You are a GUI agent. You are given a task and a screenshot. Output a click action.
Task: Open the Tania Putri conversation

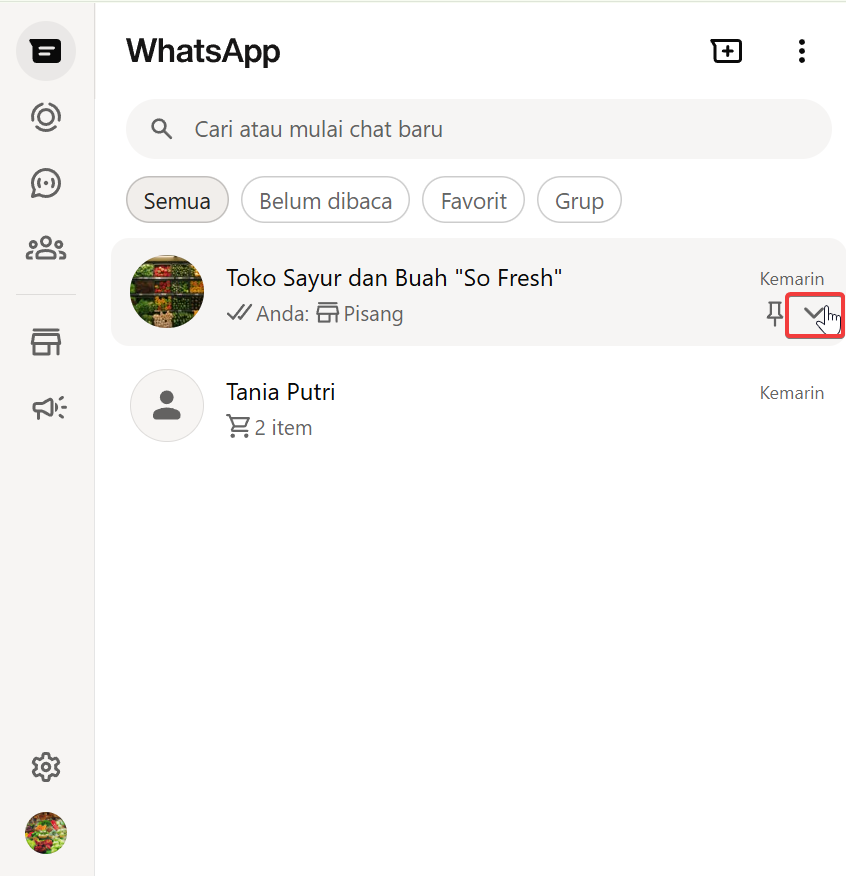click(480, 409)
